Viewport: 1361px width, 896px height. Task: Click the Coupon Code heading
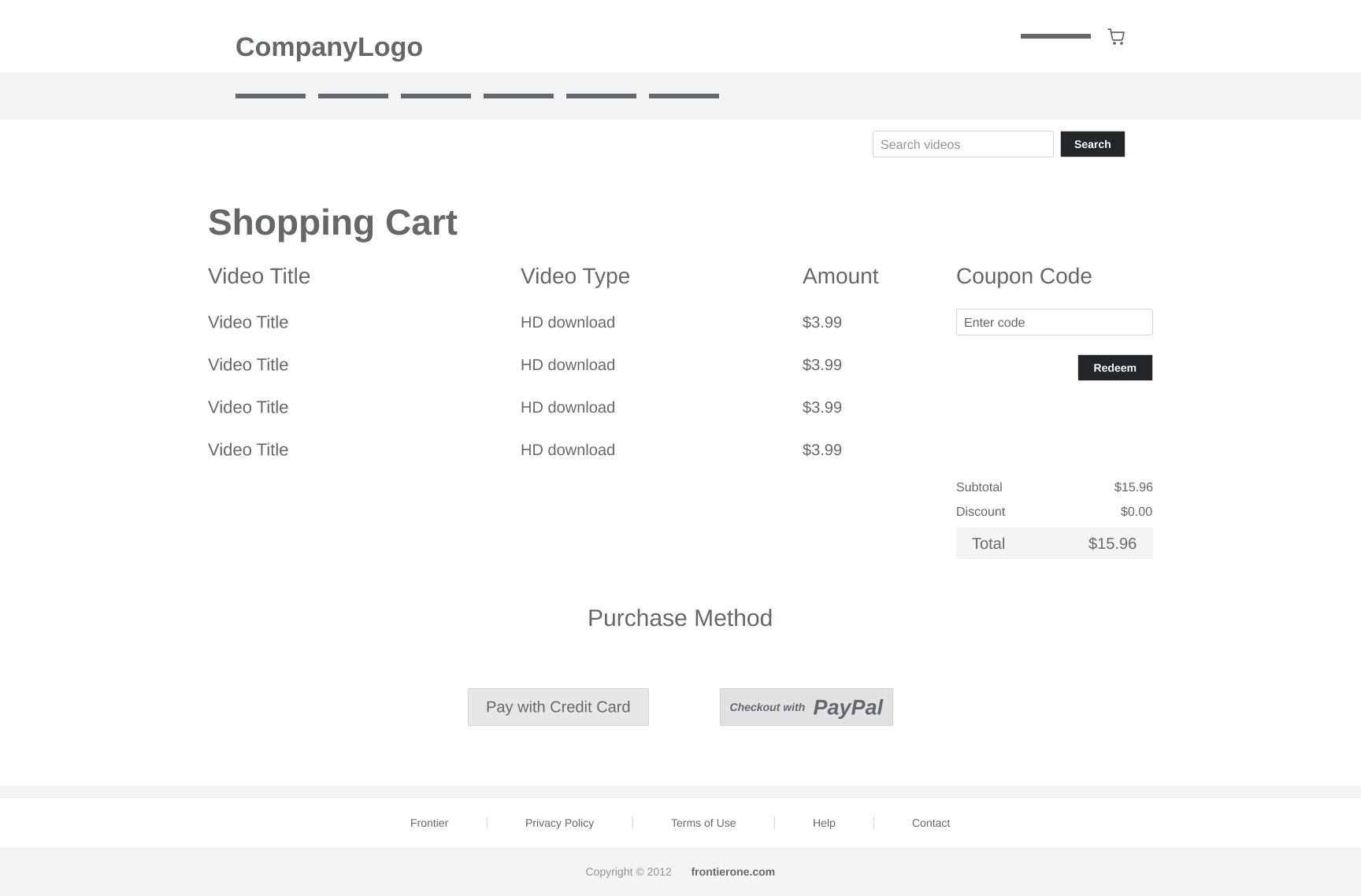[x=1024, y=276]
